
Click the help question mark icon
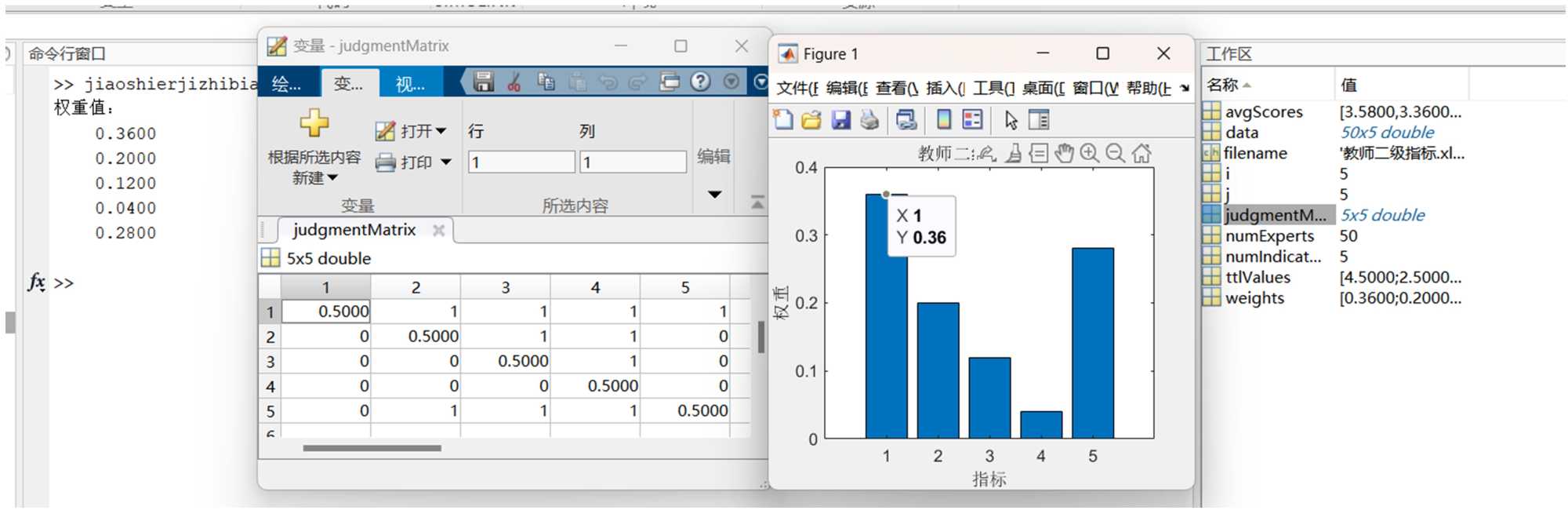coord(700,82)
